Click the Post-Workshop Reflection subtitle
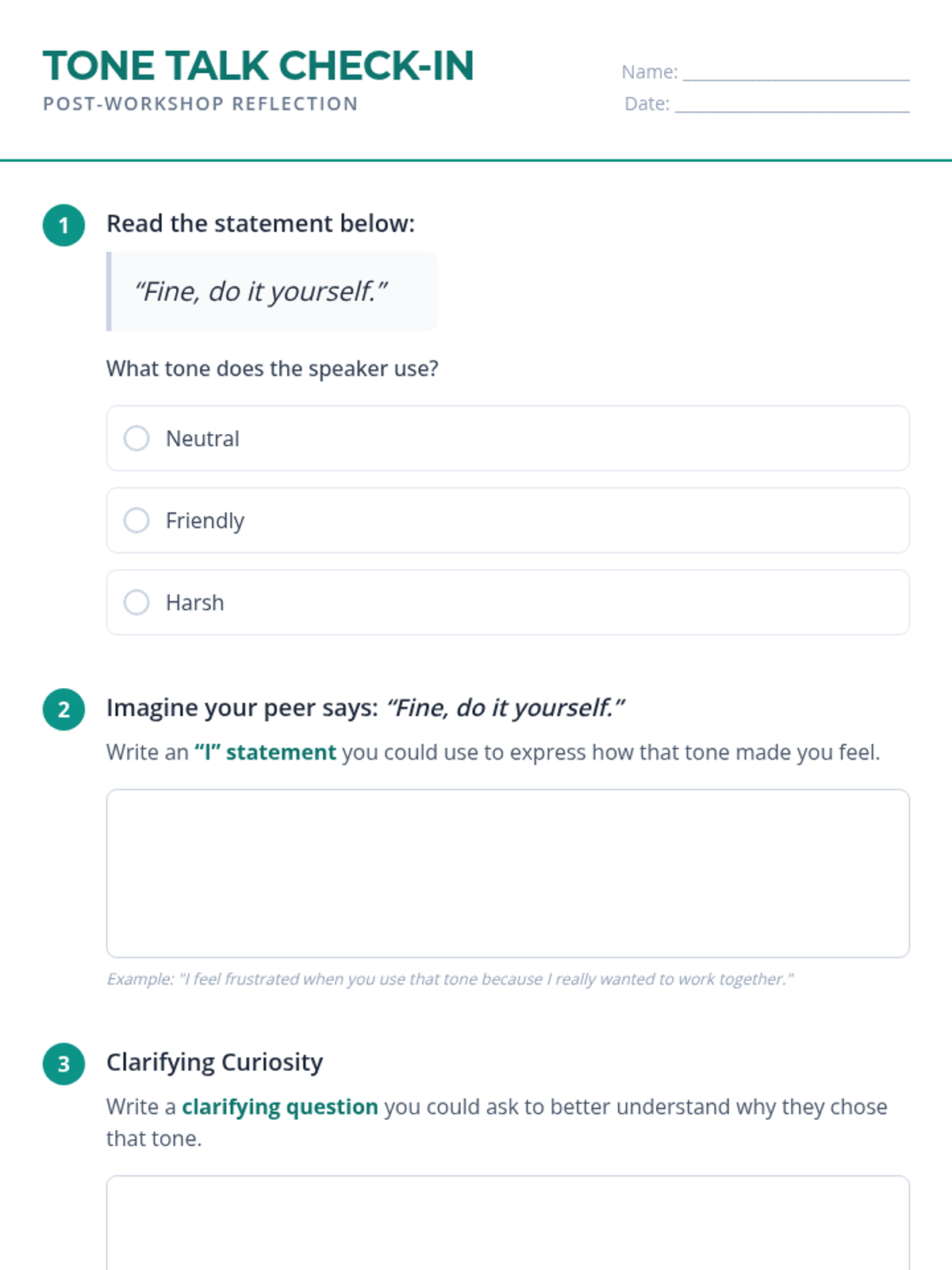 click(x=201, y=104)
